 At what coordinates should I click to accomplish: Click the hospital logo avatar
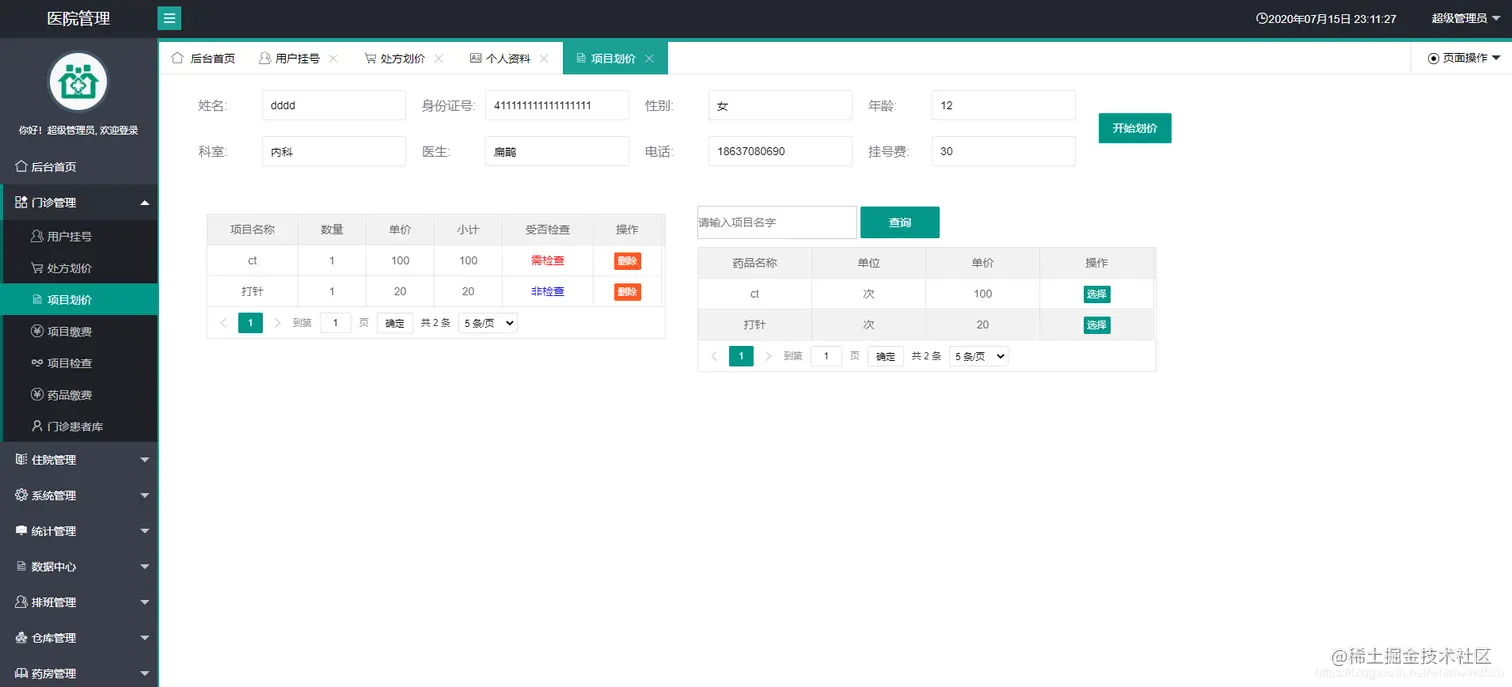78,83
